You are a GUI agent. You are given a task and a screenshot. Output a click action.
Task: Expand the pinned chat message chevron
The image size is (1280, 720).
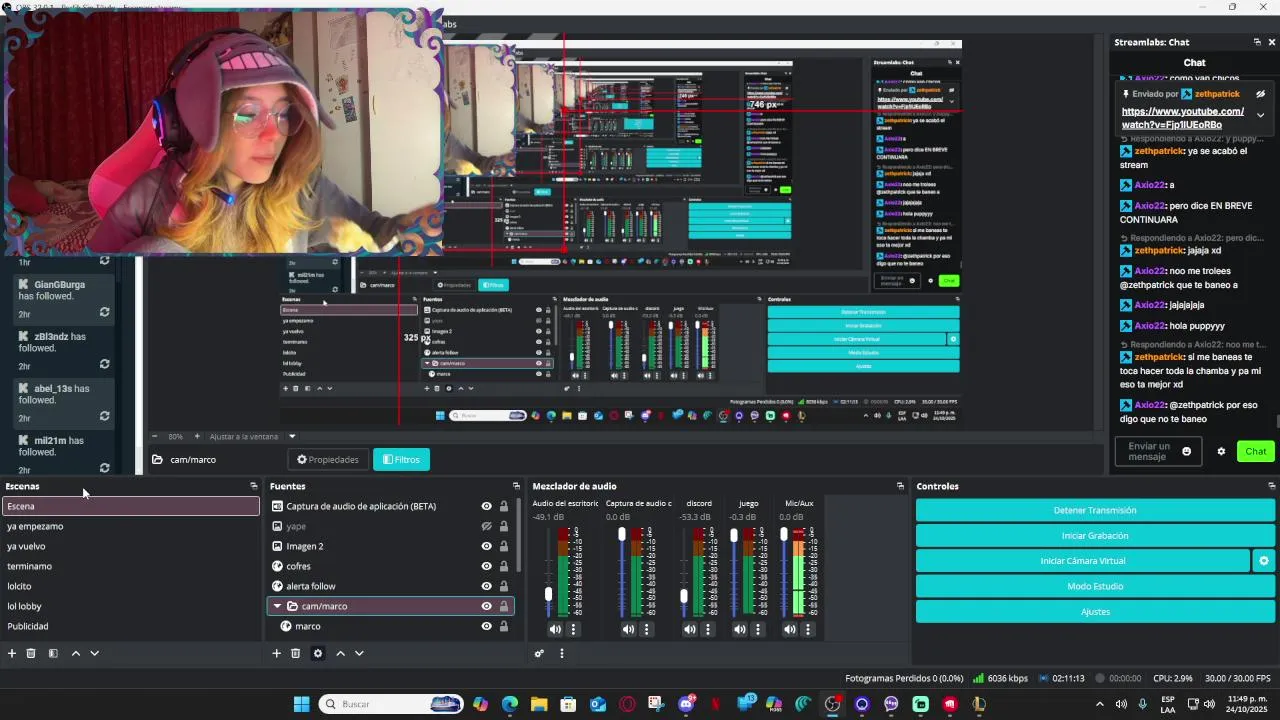tap(1261, 115)
